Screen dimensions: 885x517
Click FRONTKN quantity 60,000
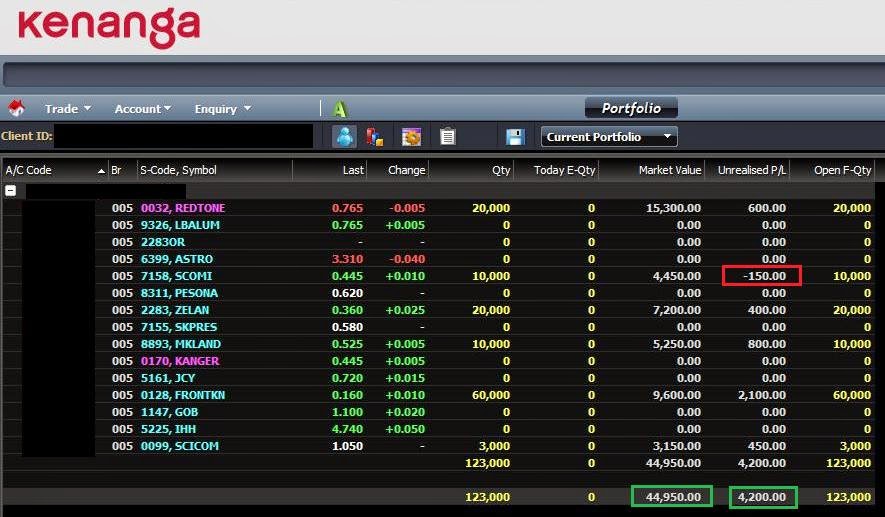click(490, 395)
